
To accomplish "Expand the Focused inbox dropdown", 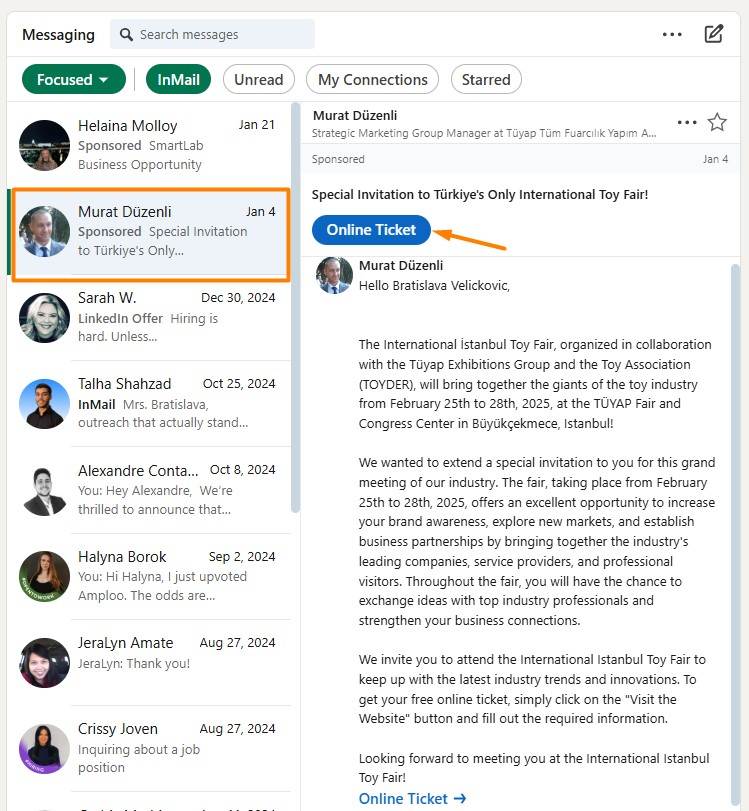I will coord(73,79).
